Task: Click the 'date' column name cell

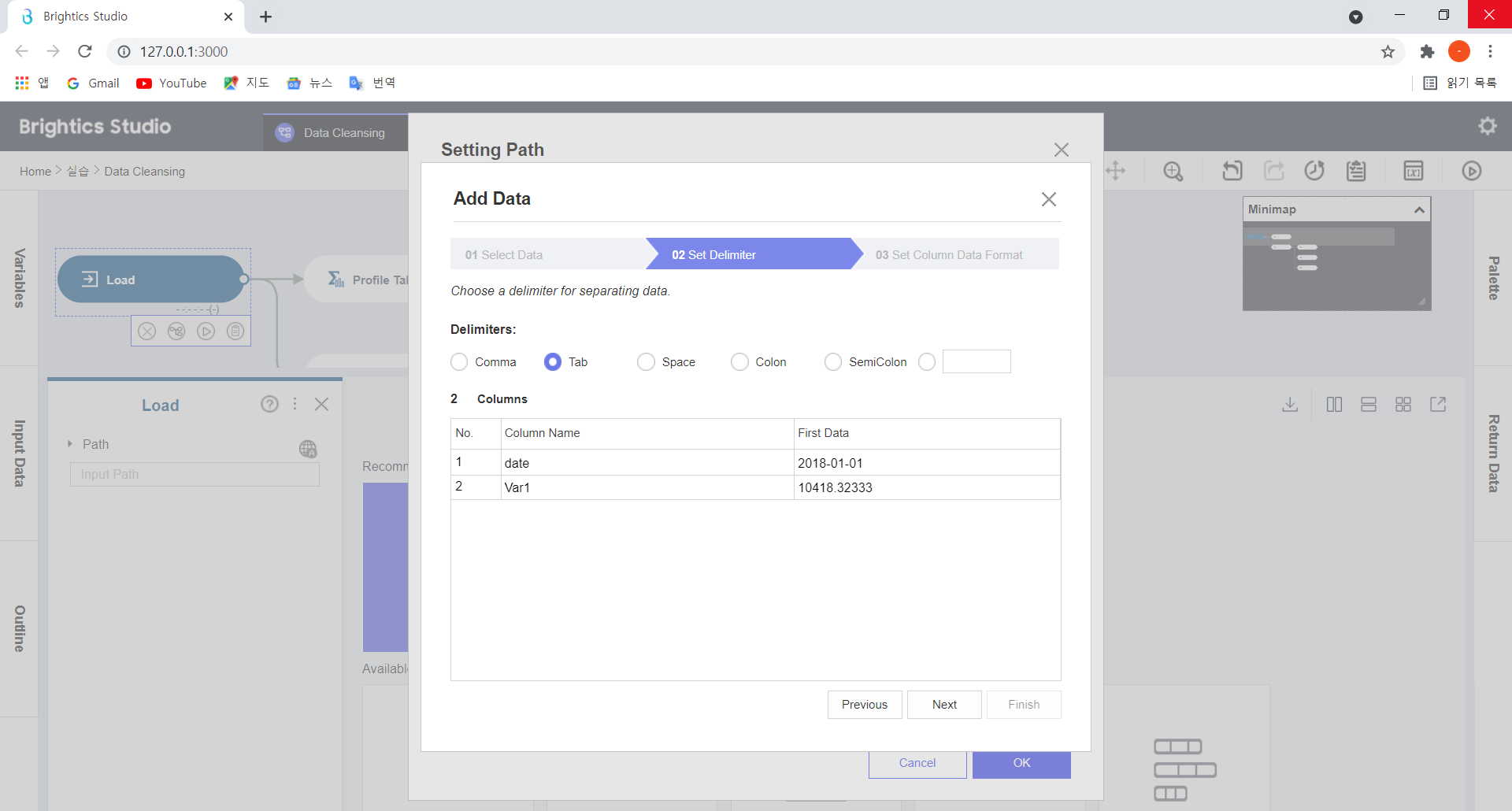Action: [x=647, y=463]
